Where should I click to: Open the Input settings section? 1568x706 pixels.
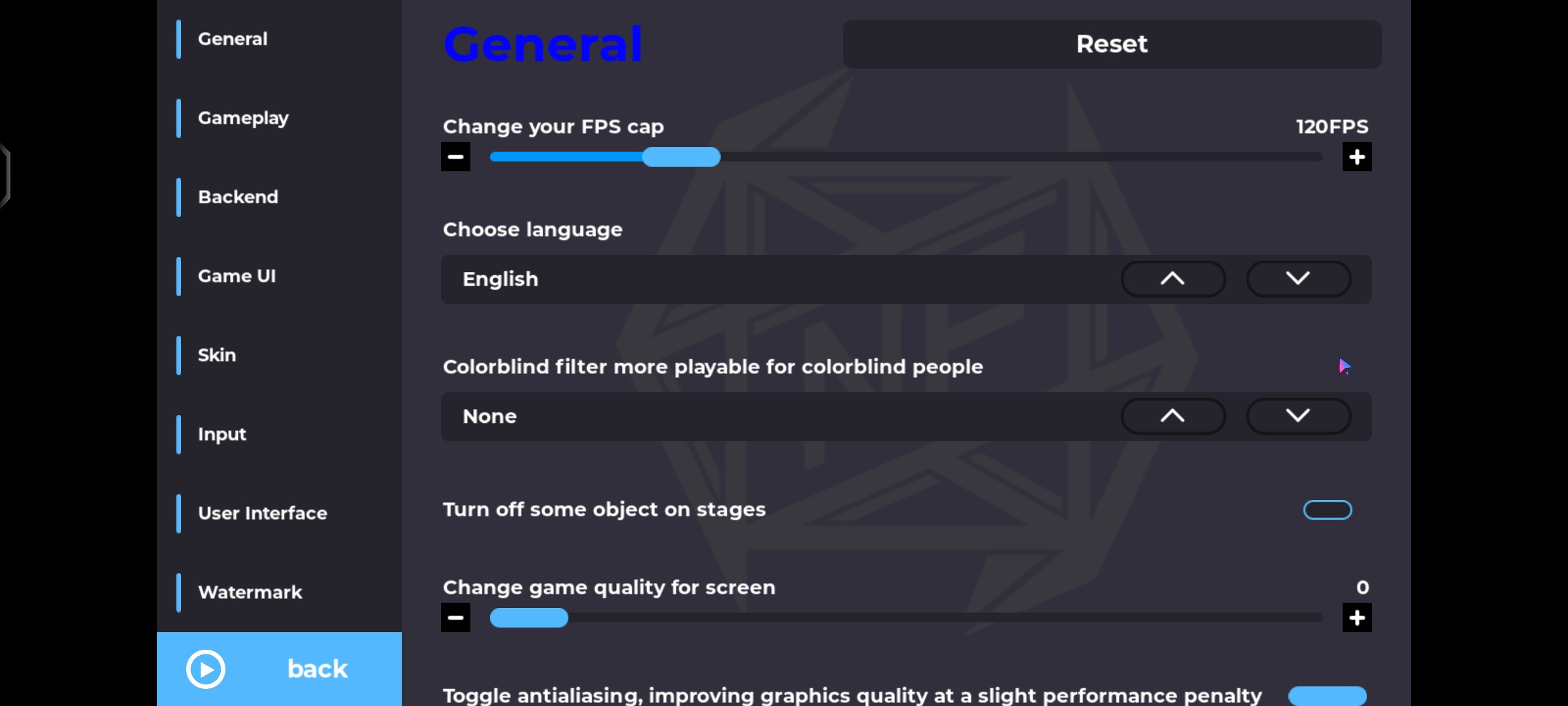coord(221,434)
